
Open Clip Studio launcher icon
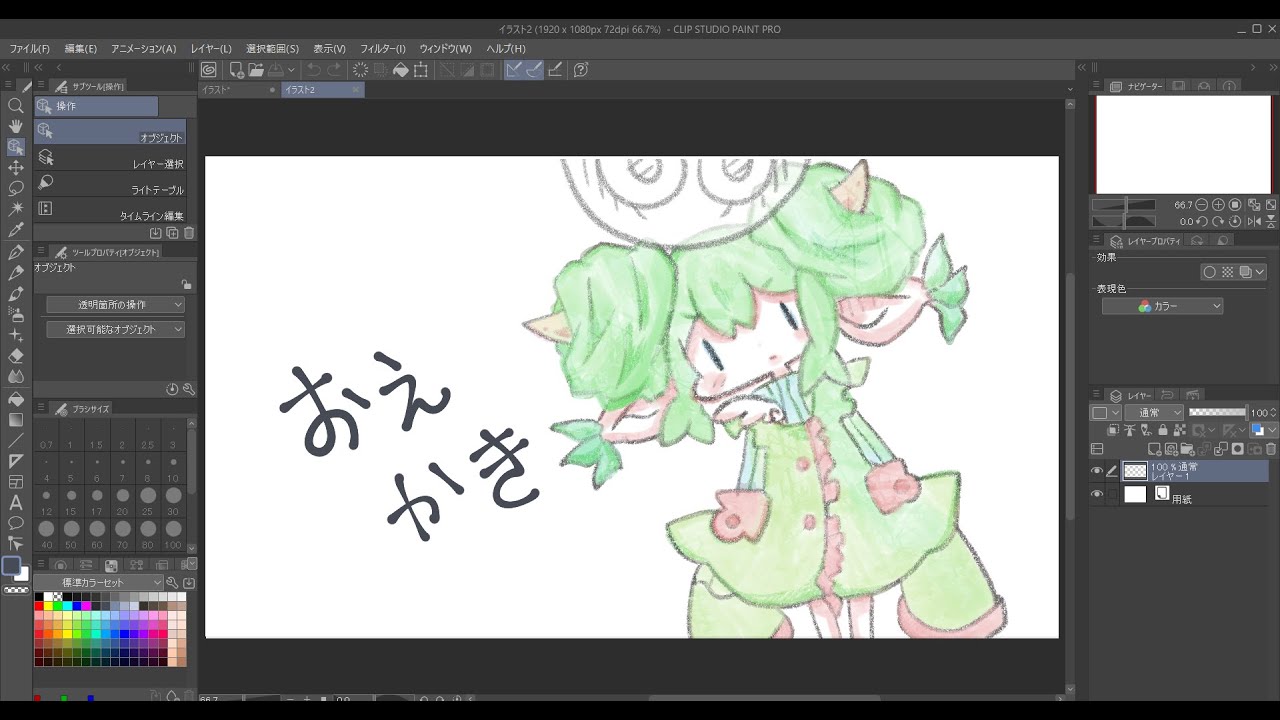tap(208, 69)
